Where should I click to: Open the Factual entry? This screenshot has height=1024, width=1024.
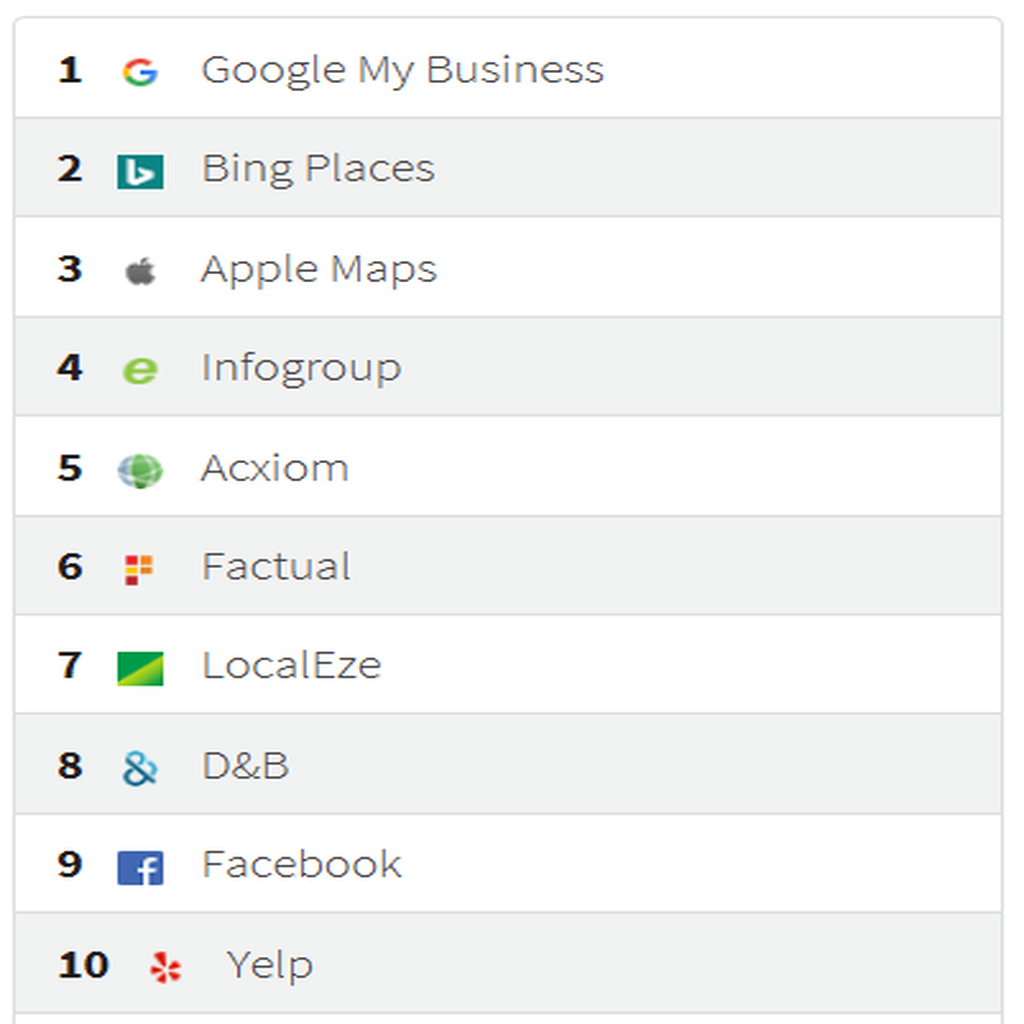[x=276, y=566]
